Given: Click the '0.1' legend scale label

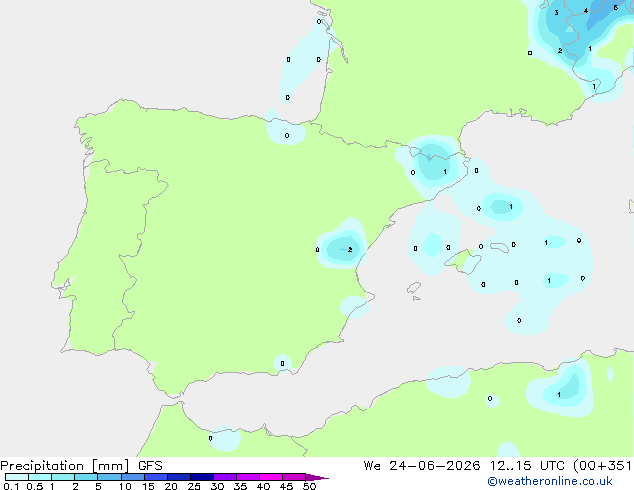Looking at the screenshot, I should [x=11, y=486].
